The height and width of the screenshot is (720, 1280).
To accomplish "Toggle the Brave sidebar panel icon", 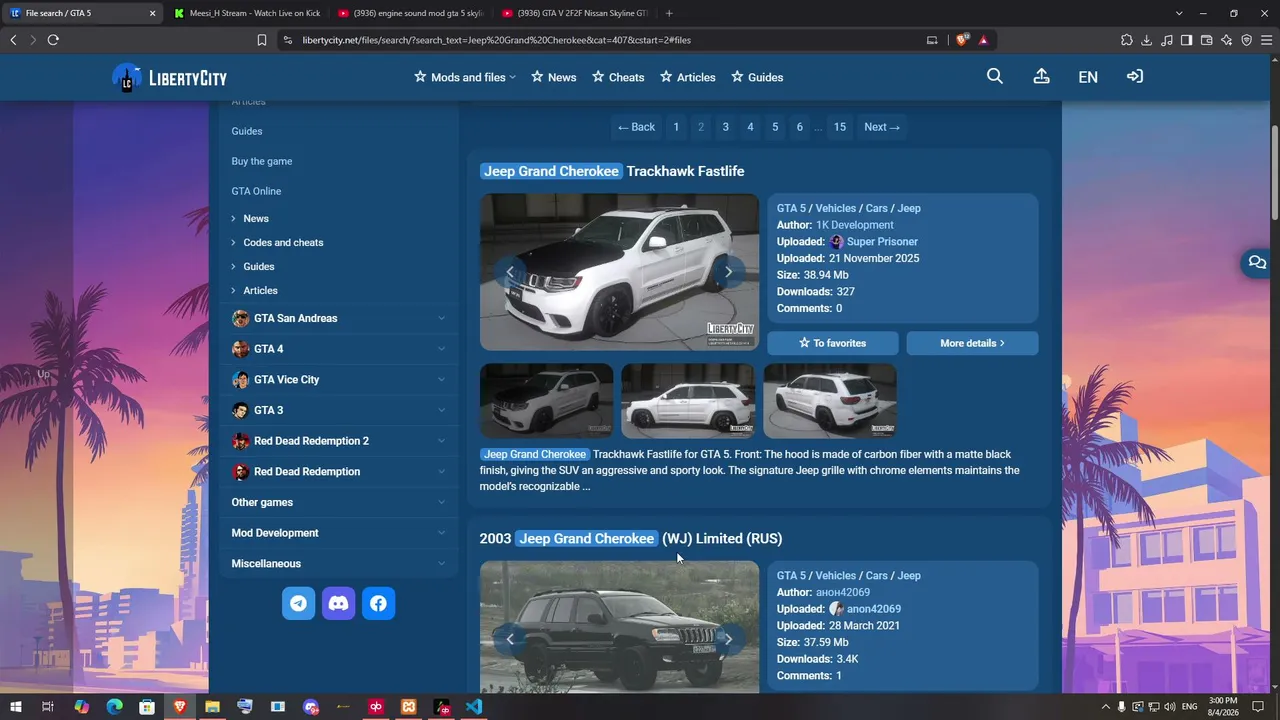I will [x=1187, y=40].
